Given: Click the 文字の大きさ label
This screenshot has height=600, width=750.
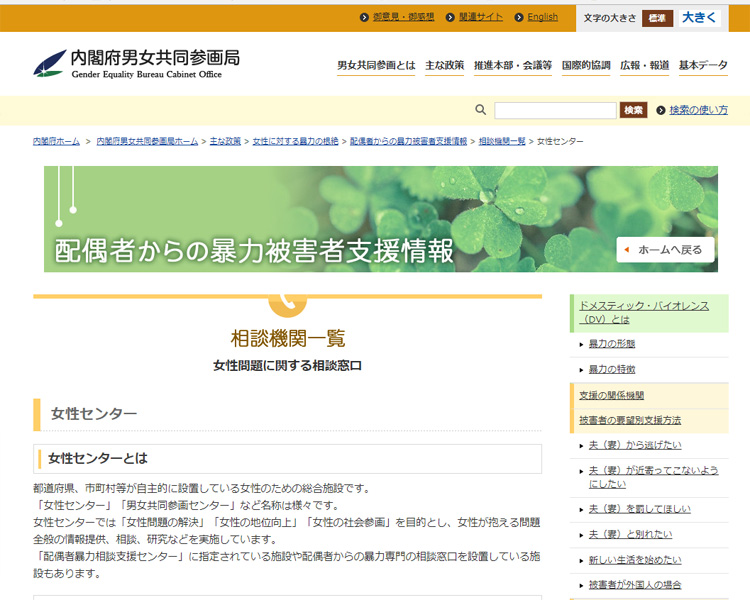Looking at the screenshot, I should pos(609,18).
